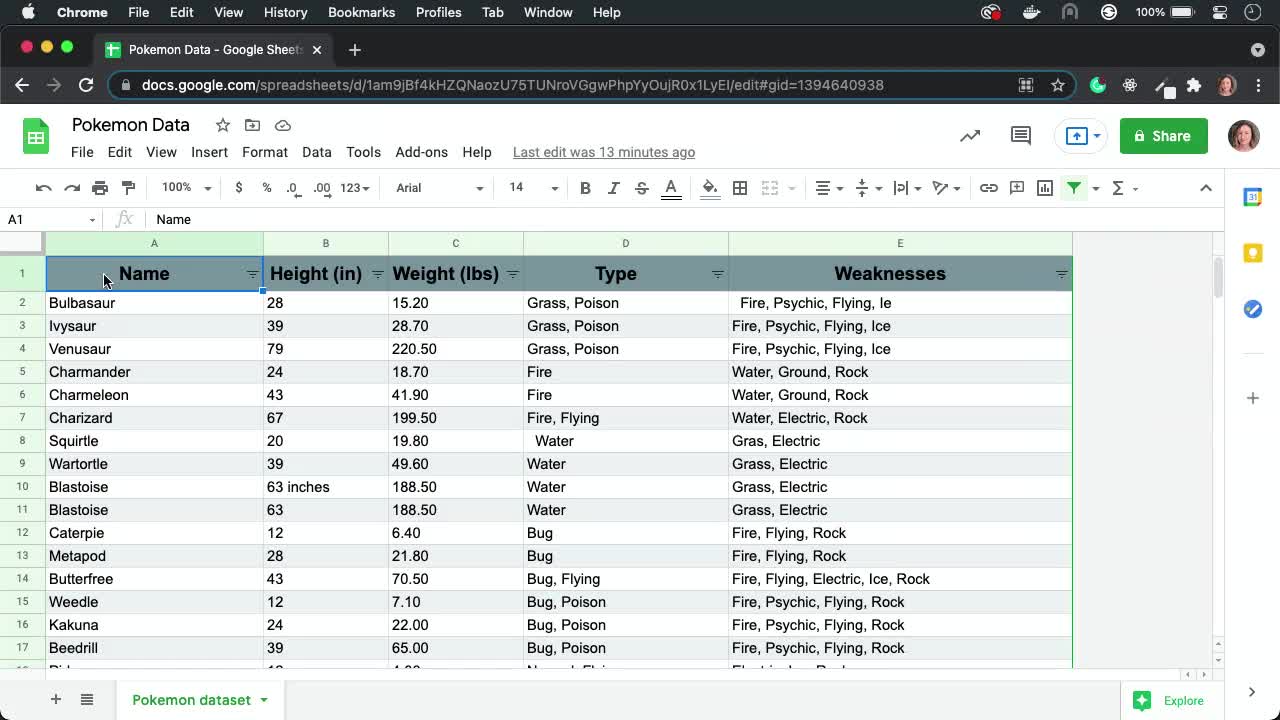This screenshot has height=720, width=1280.
Task: Open the text rotation dropdown
Action: pos(946,188)
